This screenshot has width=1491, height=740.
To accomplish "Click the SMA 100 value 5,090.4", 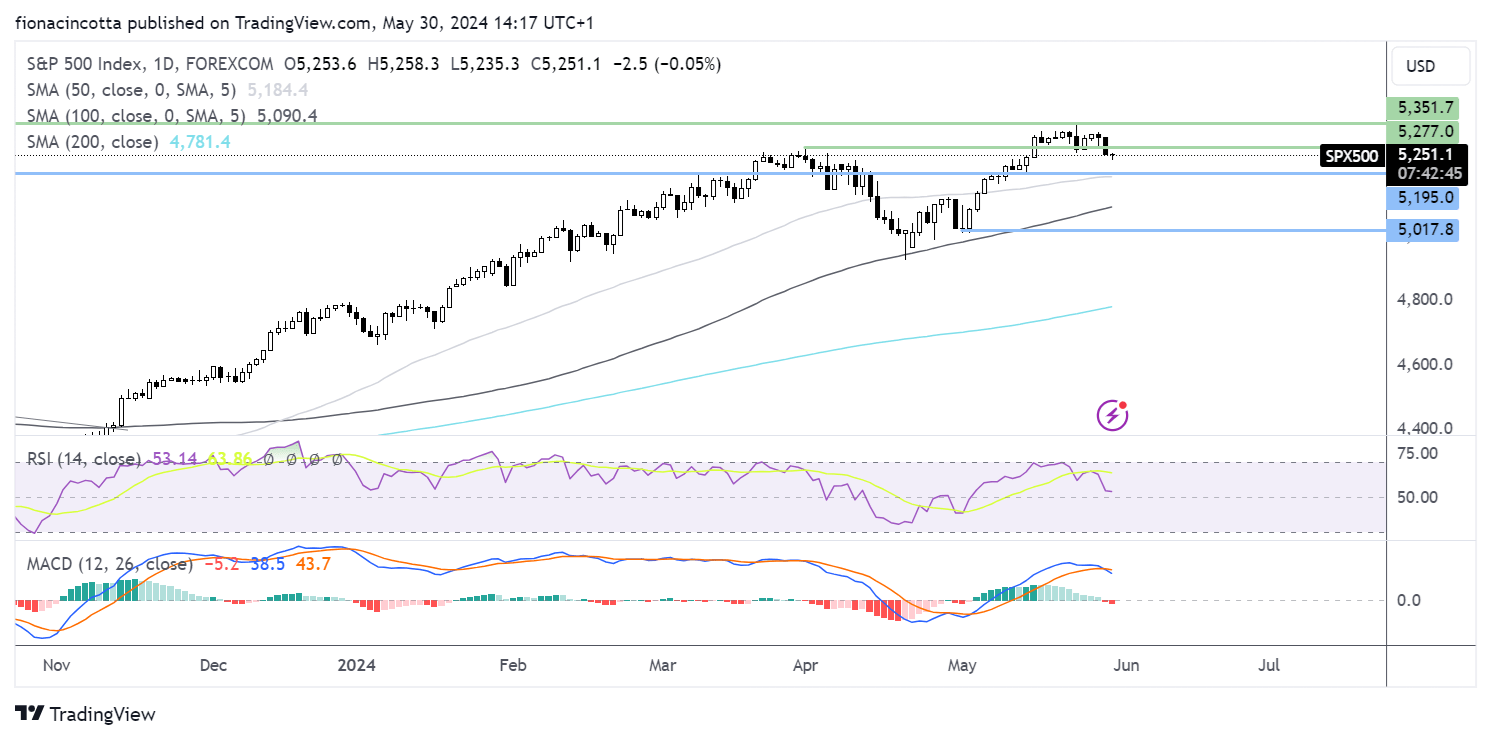I will (x=288, y=116).
